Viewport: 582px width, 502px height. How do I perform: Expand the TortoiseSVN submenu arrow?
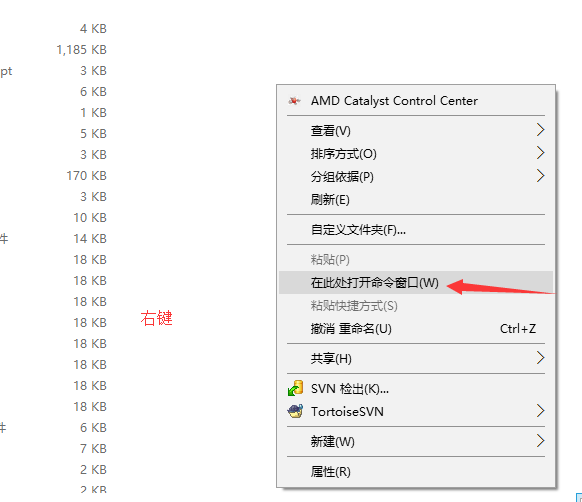tap(540, 411)
